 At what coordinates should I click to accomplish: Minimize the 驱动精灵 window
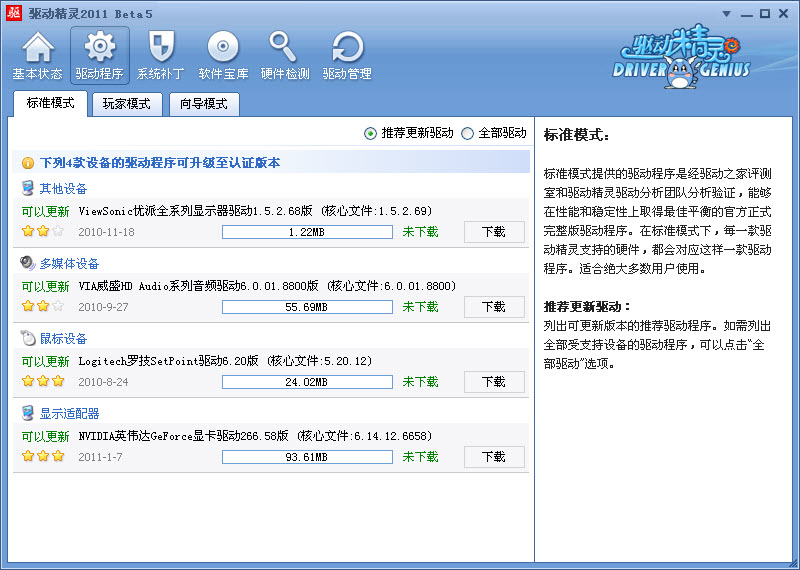tap(746, 14)
